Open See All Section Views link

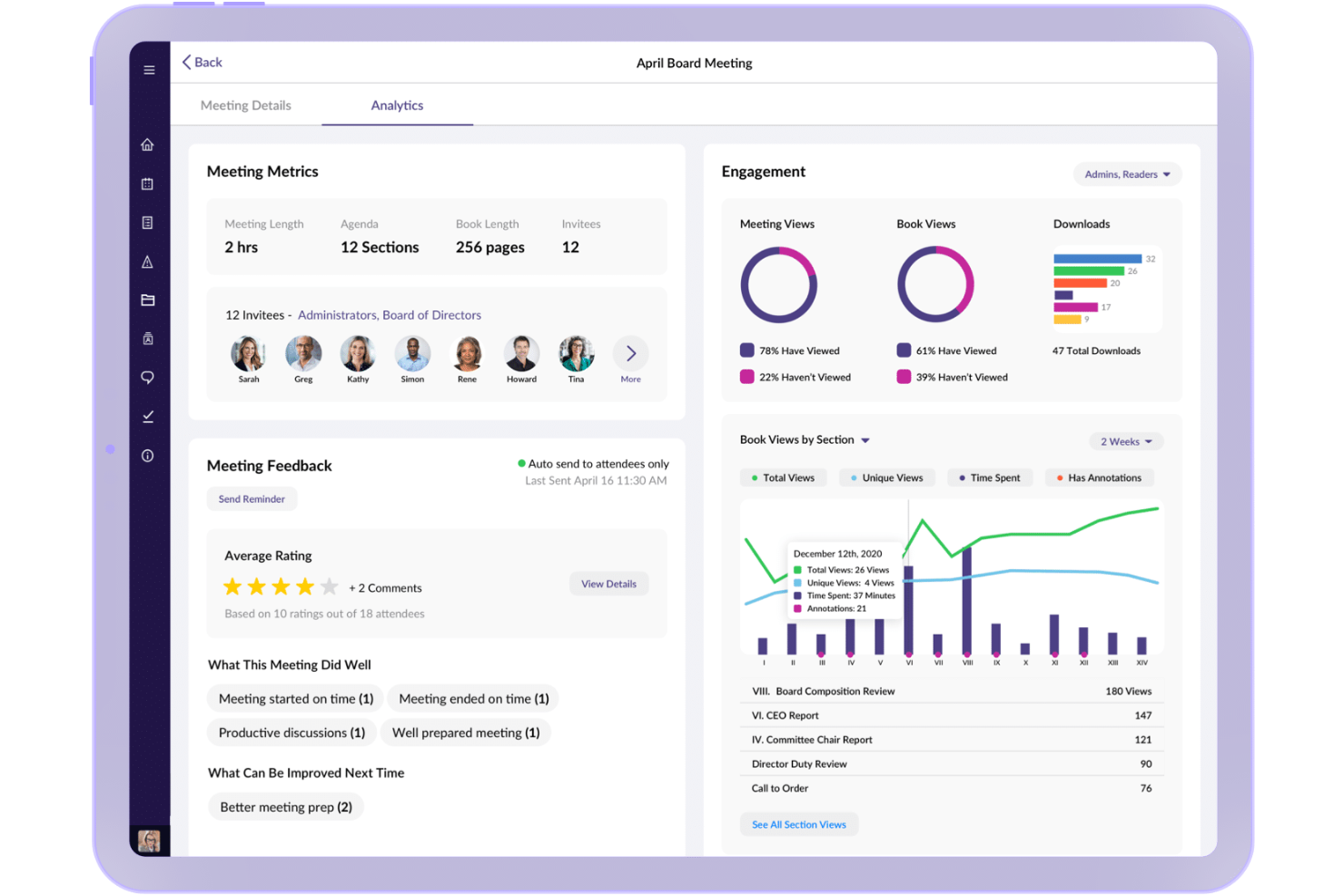(798, 824)
